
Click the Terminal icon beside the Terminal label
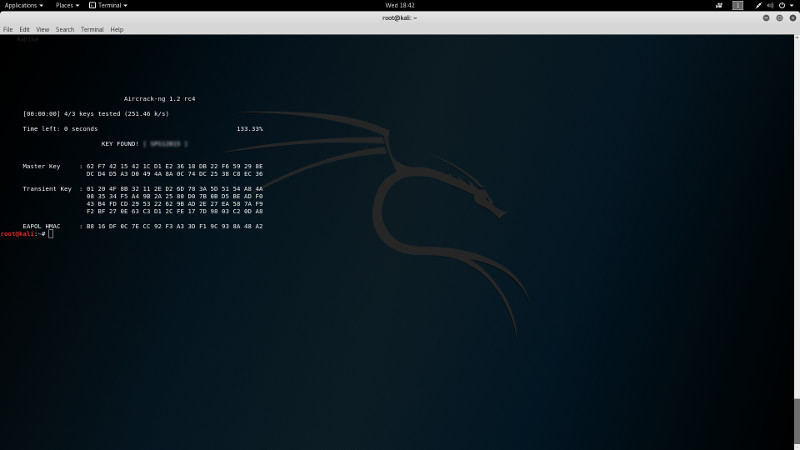92,5
